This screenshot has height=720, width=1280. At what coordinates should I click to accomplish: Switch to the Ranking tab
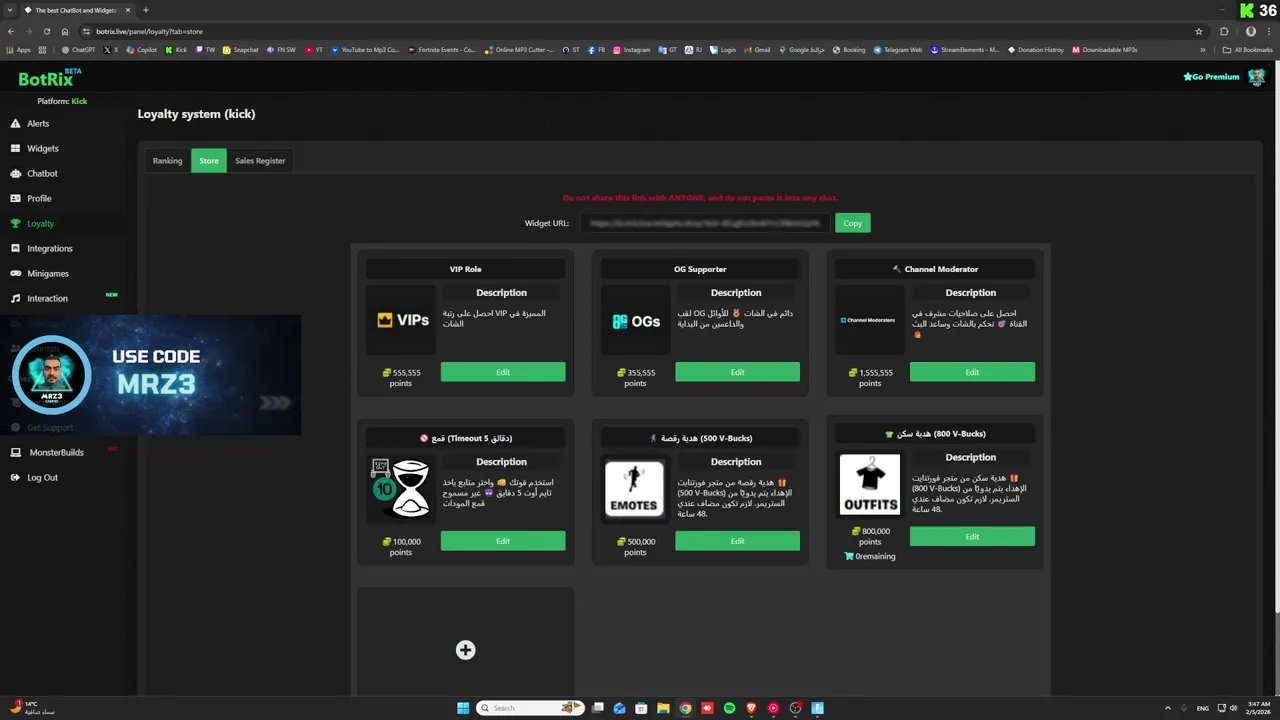(x=167, y=160)
